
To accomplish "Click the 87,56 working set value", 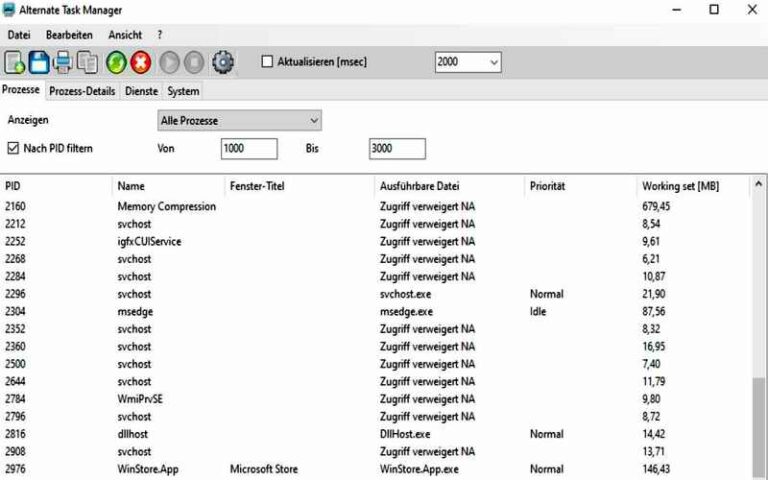I will point(654,312).
